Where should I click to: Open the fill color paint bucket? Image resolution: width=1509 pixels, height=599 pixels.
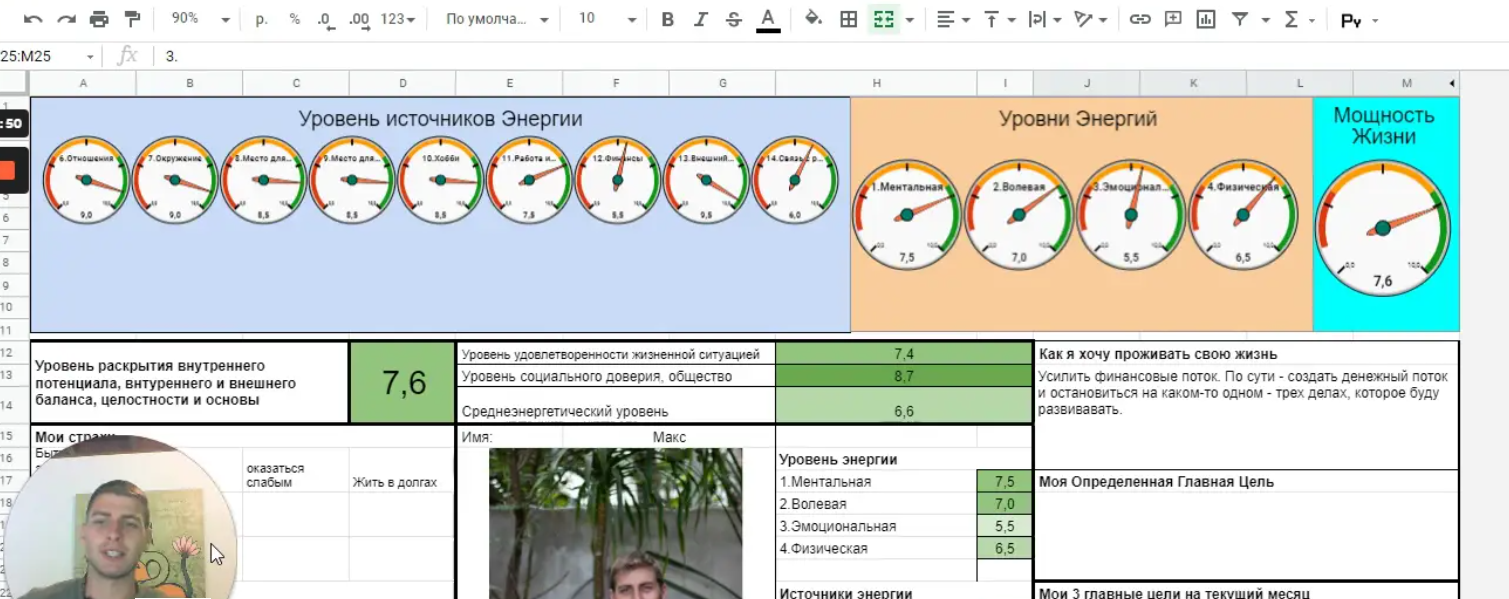tap(813, 19)
